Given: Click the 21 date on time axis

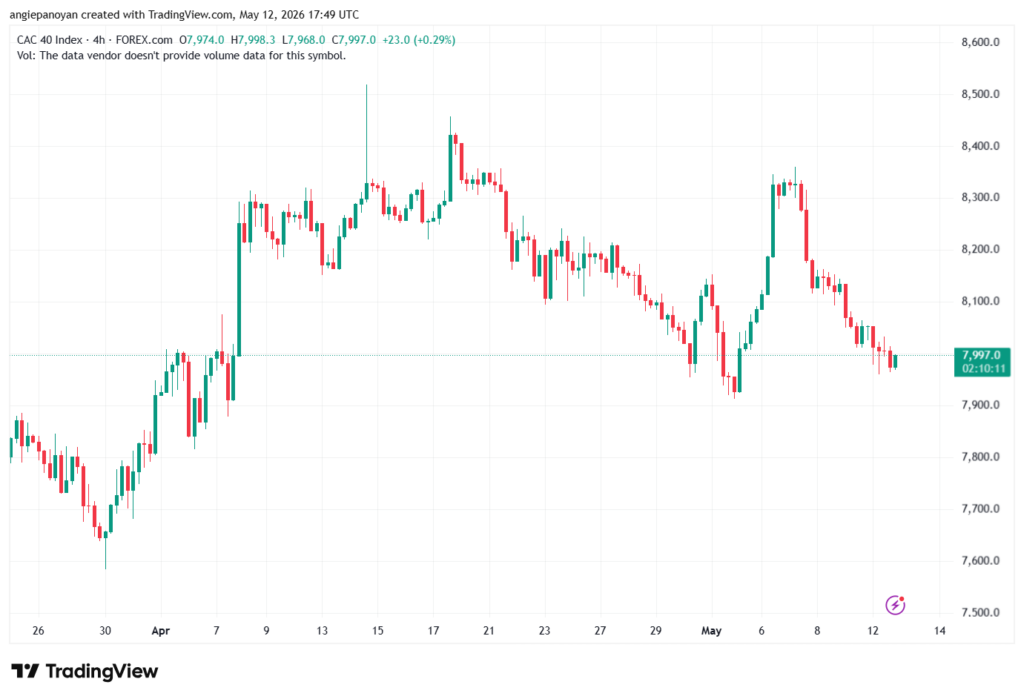Looking at the screenshot, I should [488, 631].
